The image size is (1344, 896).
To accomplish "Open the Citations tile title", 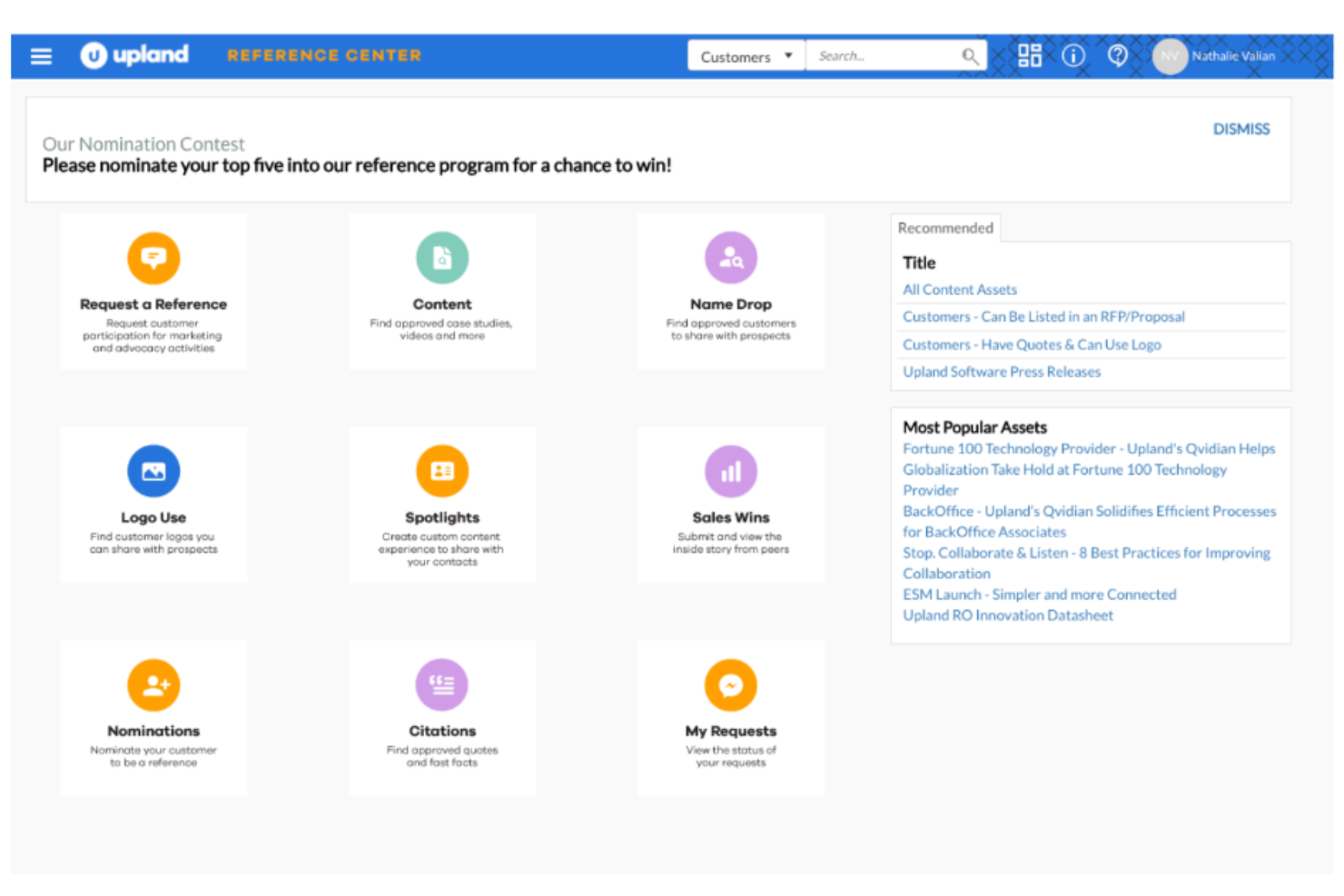I will [442, 731].
